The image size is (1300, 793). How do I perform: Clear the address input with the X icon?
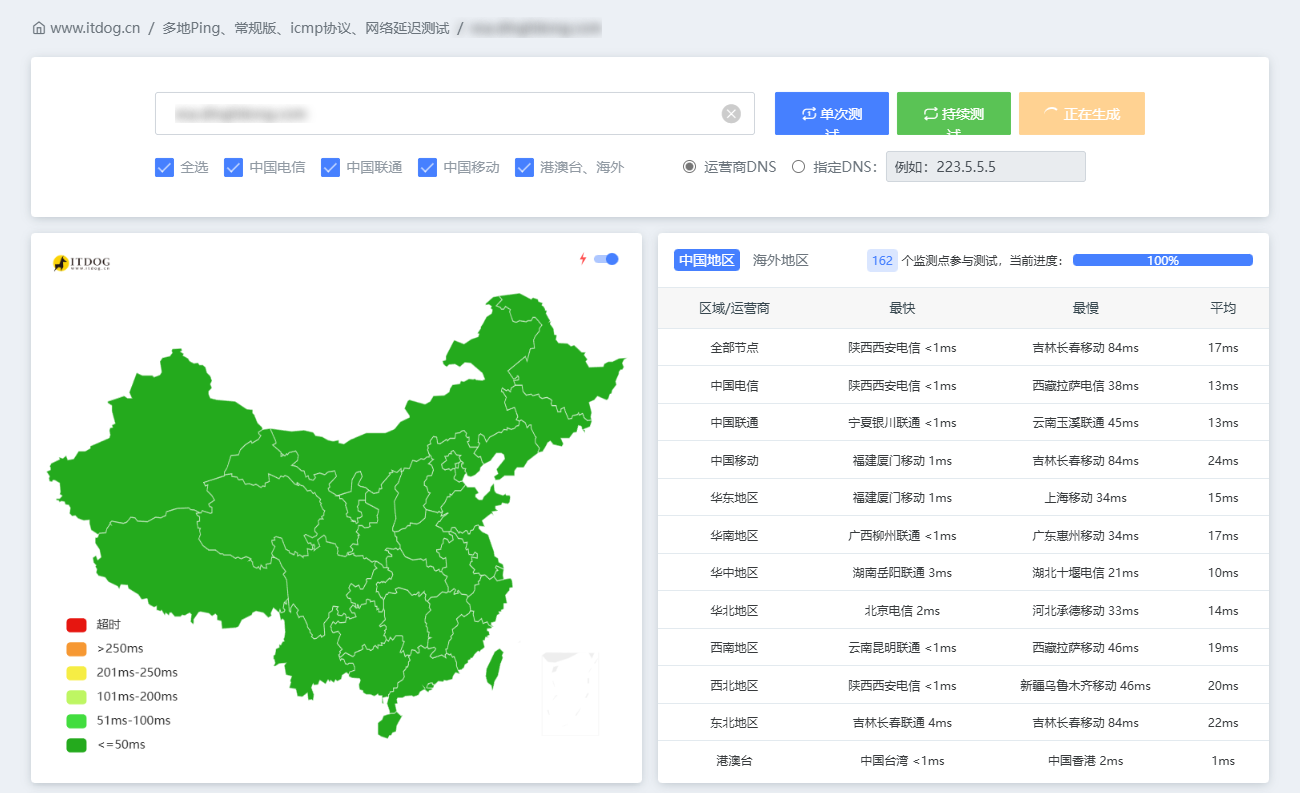pyautogui.click(x=731, y=114)
